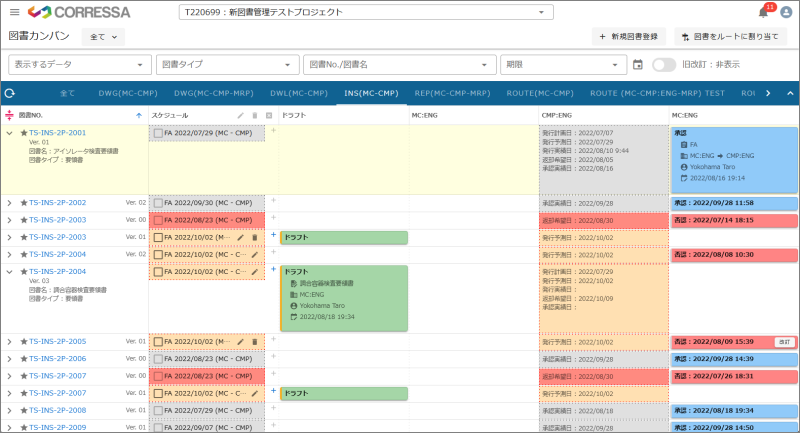Collapse the TS-INS-2P-2001 row
800x433 pixels.
tap(9, 133)
